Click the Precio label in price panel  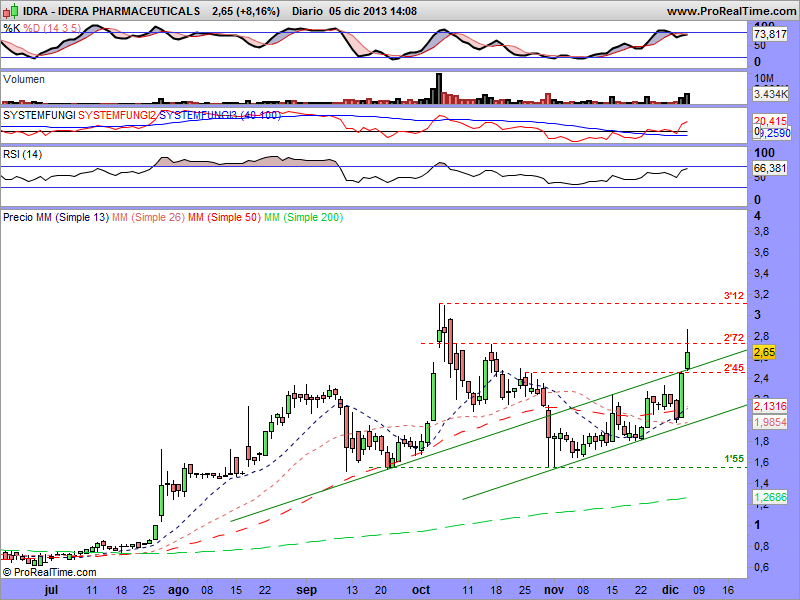18,217
